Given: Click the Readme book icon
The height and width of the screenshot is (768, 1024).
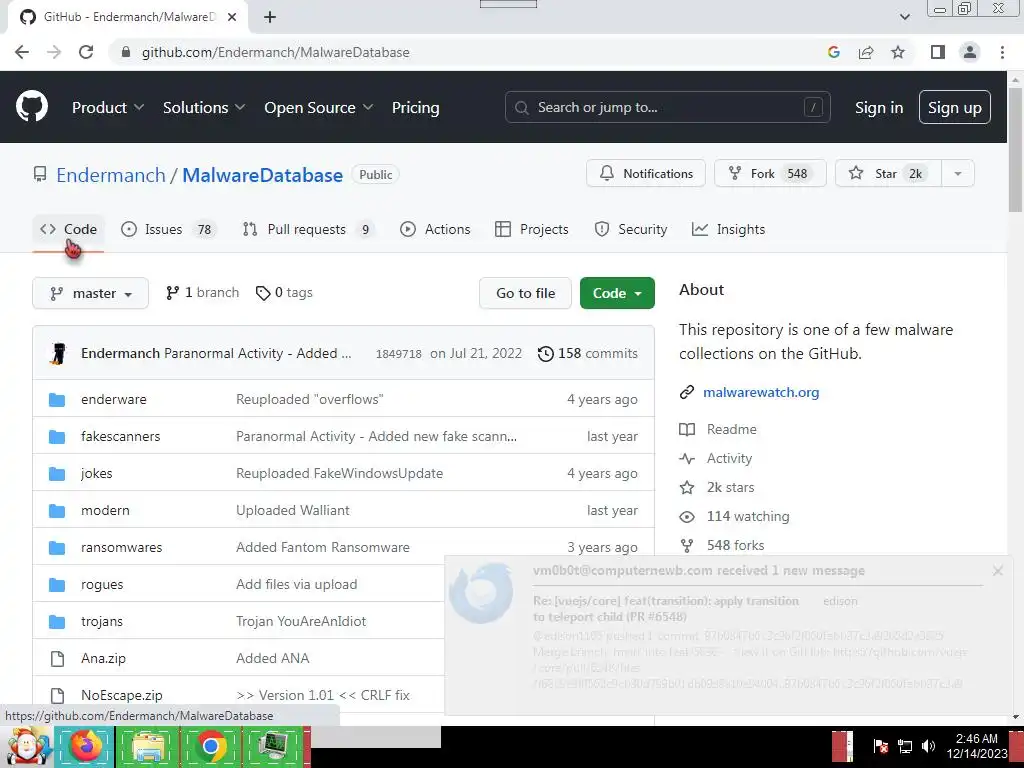Looking at the screenshot, I should (x=687, y=429).
